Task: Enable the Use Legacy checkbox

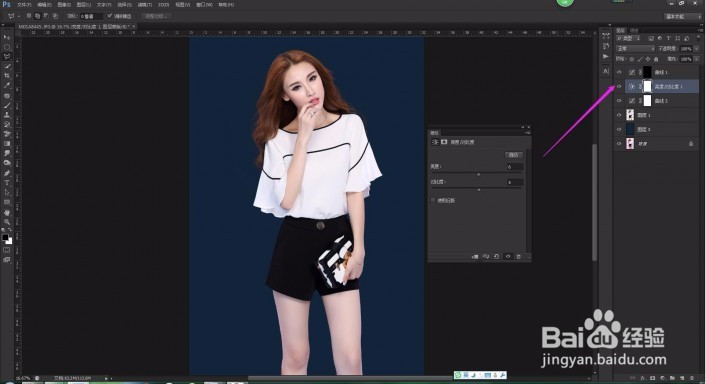Action: 433,200
